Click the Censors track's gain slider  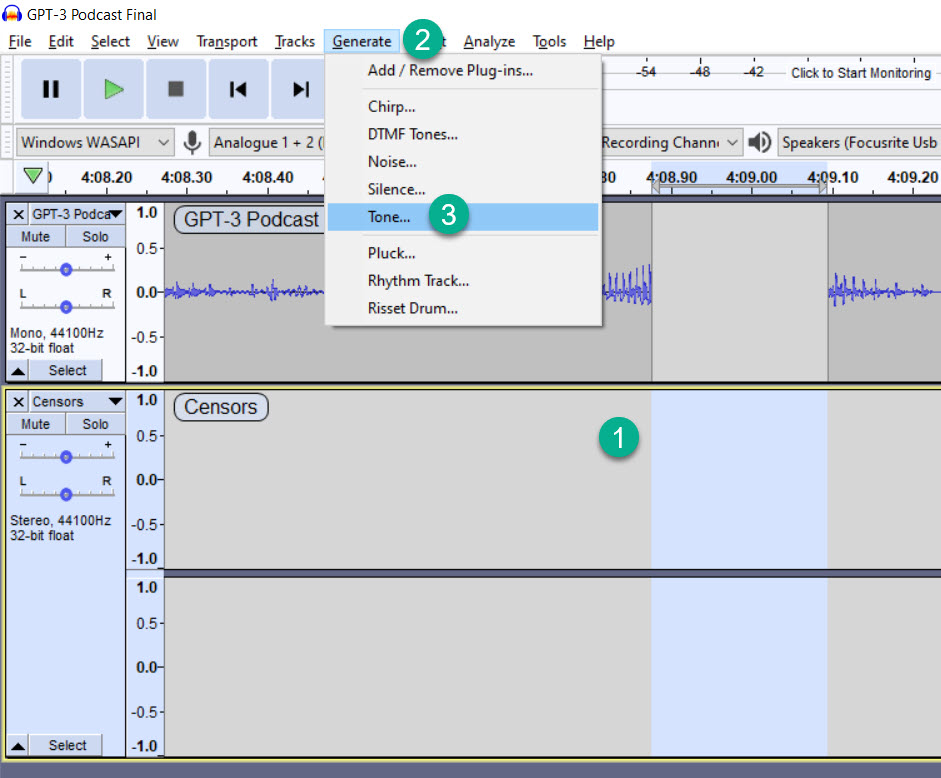(66, 456)
